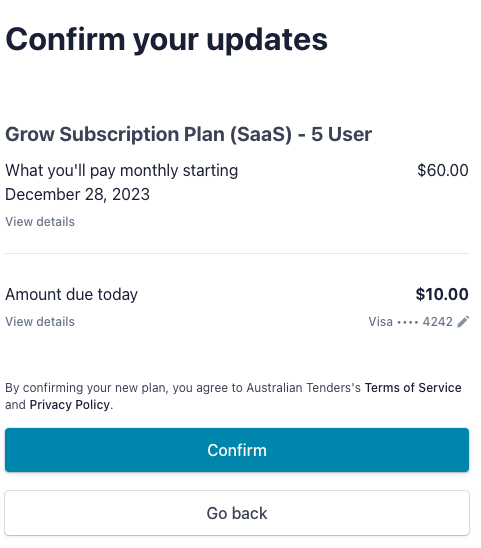The width and height of the screenshot is (481, 548).
Task: Click the December 28, 2023 date
Action: (x=77, y=194)
